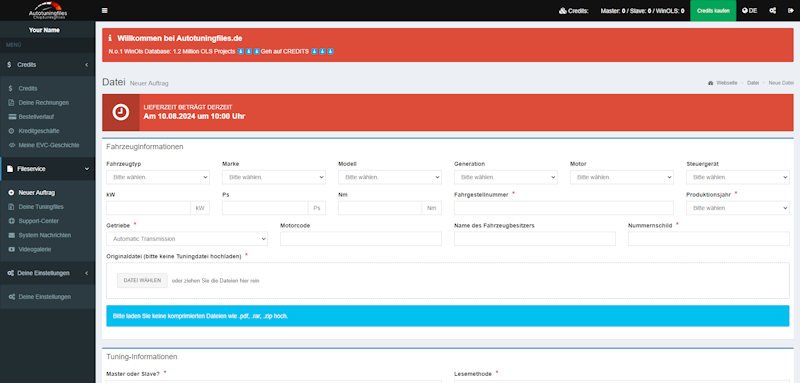Open the Modell dropdown
Screen dimensions: 800x383
[390, 177]
